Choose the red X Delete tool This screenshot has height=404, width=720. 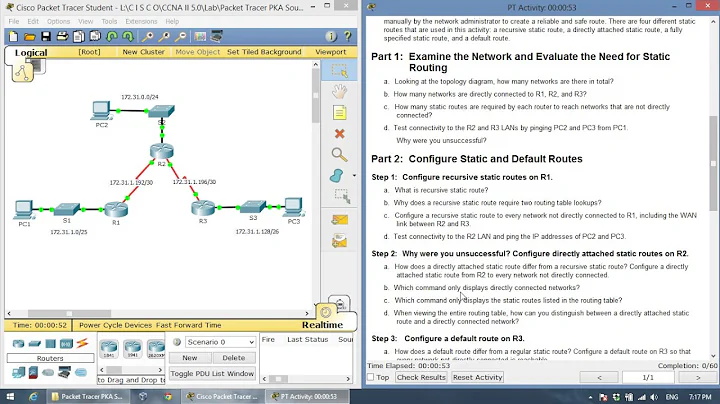pyautogui.click(x=339, y=134)
